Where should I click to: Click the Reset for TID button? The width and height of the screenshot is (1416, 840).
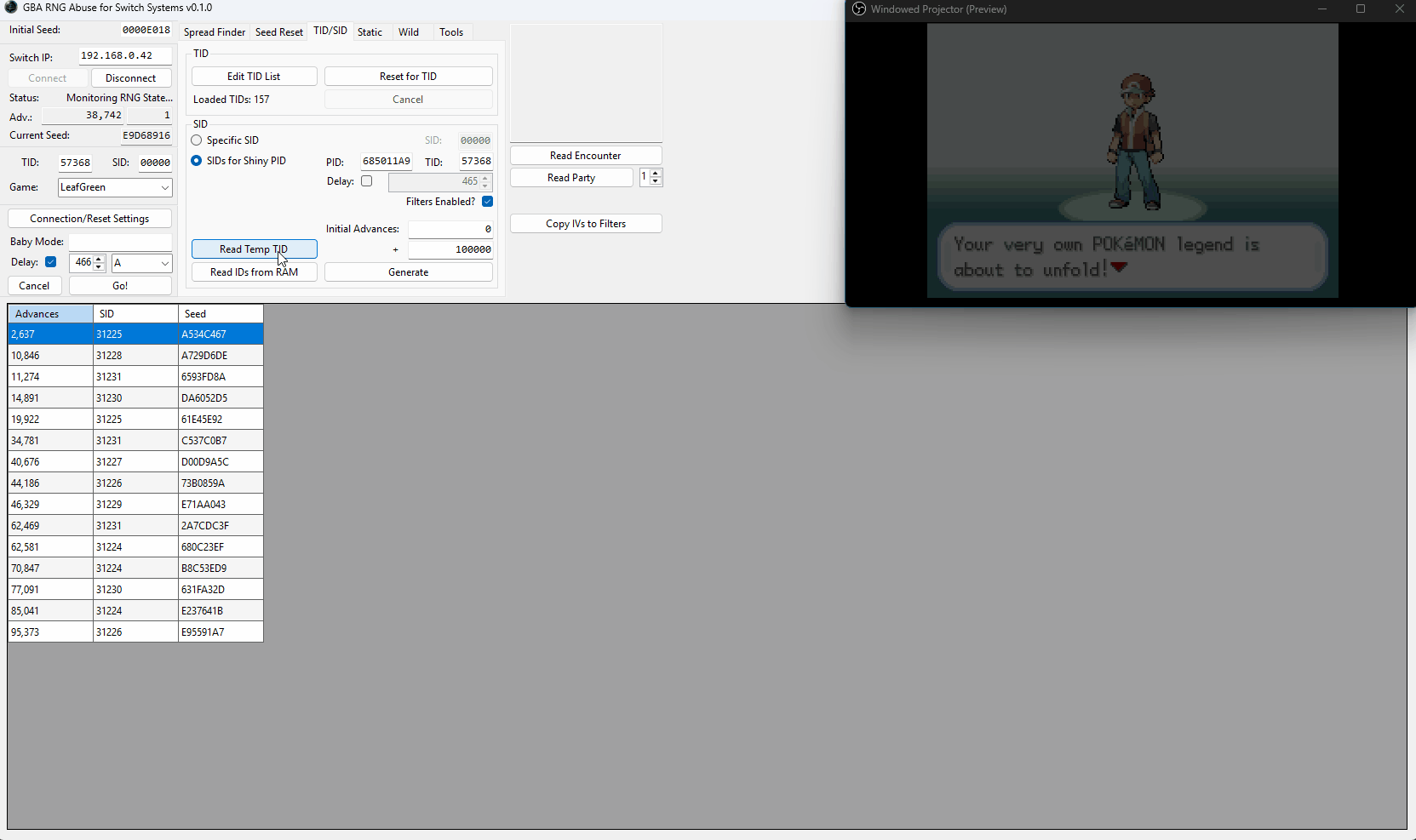(408, 77)
